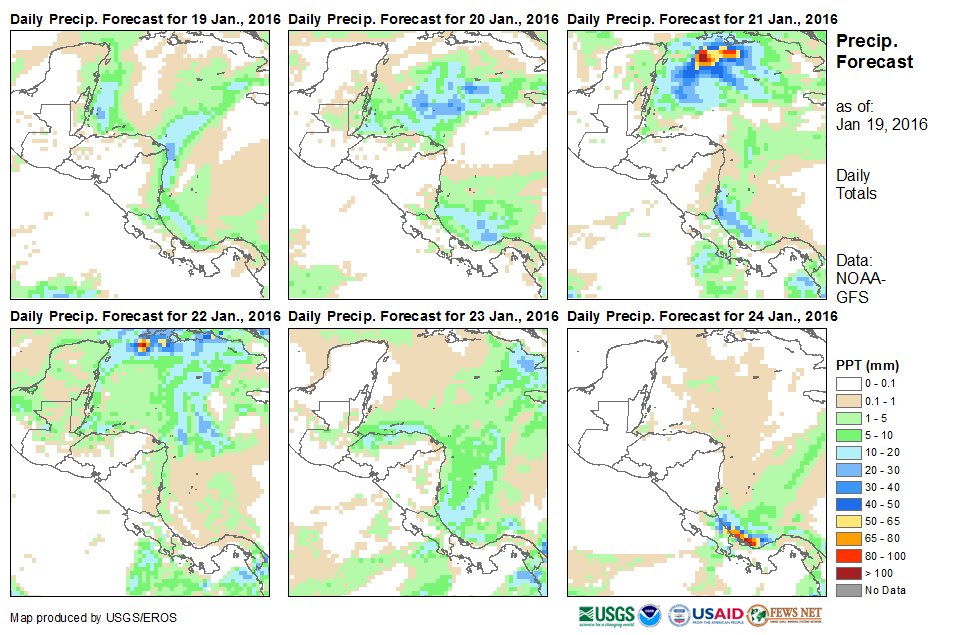Click the USGS logo
This screenshot has height=635, width=970.
(606, 614)
